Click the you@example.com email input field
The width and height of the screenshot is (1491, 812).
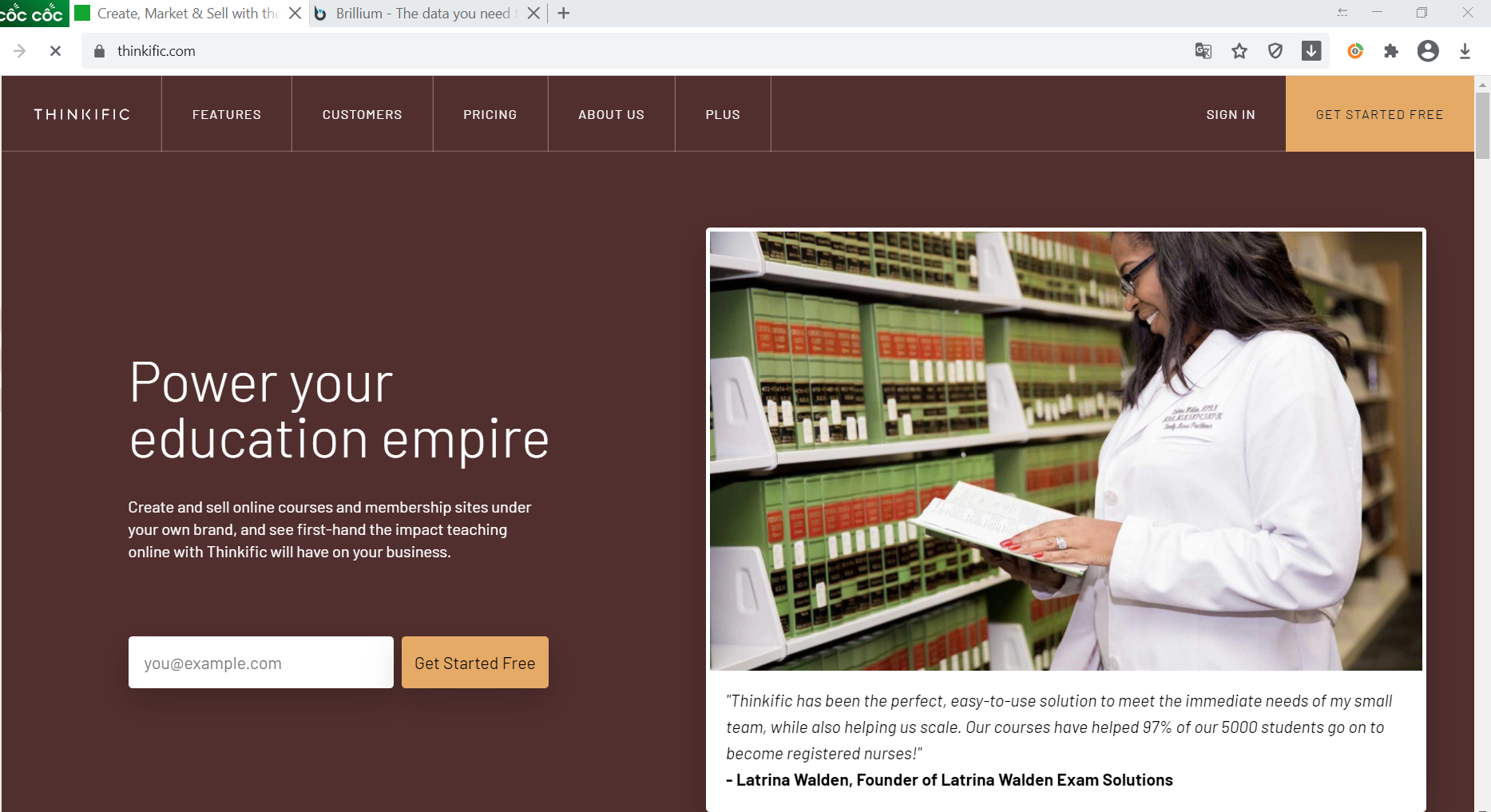[x=260, y=663]
